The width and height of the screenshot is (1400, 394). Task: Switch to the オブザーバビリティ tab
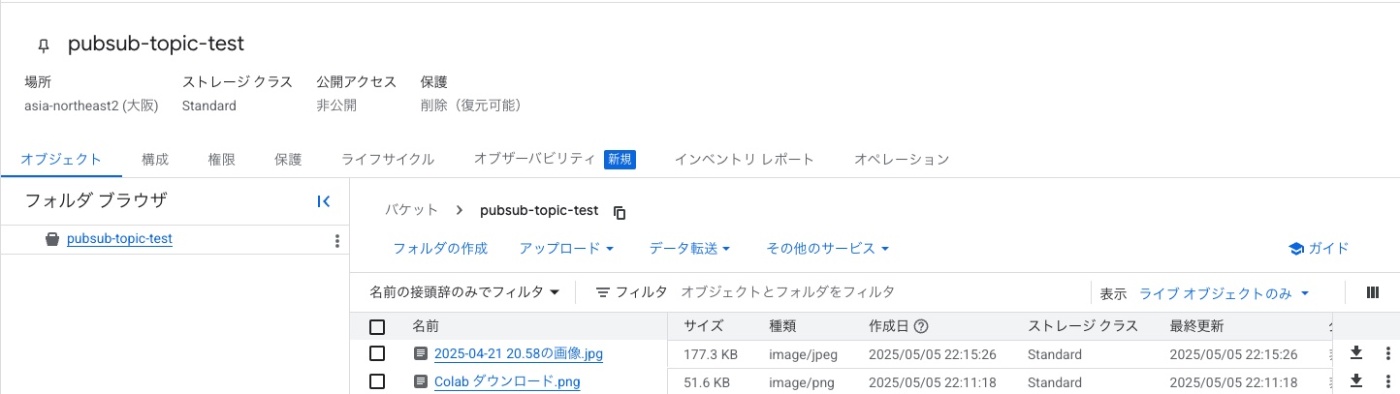pyautogui.click(x=534, y=159)
